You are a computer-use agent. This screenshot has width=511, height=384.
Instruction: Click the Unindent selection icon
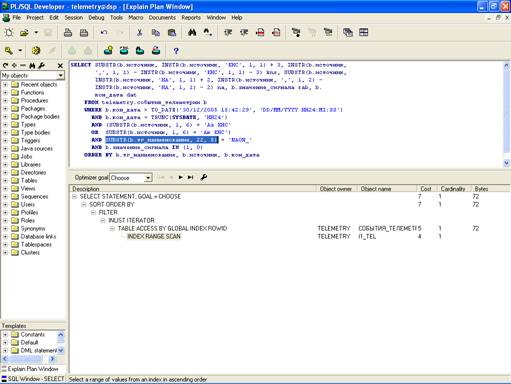pos(244,32)
